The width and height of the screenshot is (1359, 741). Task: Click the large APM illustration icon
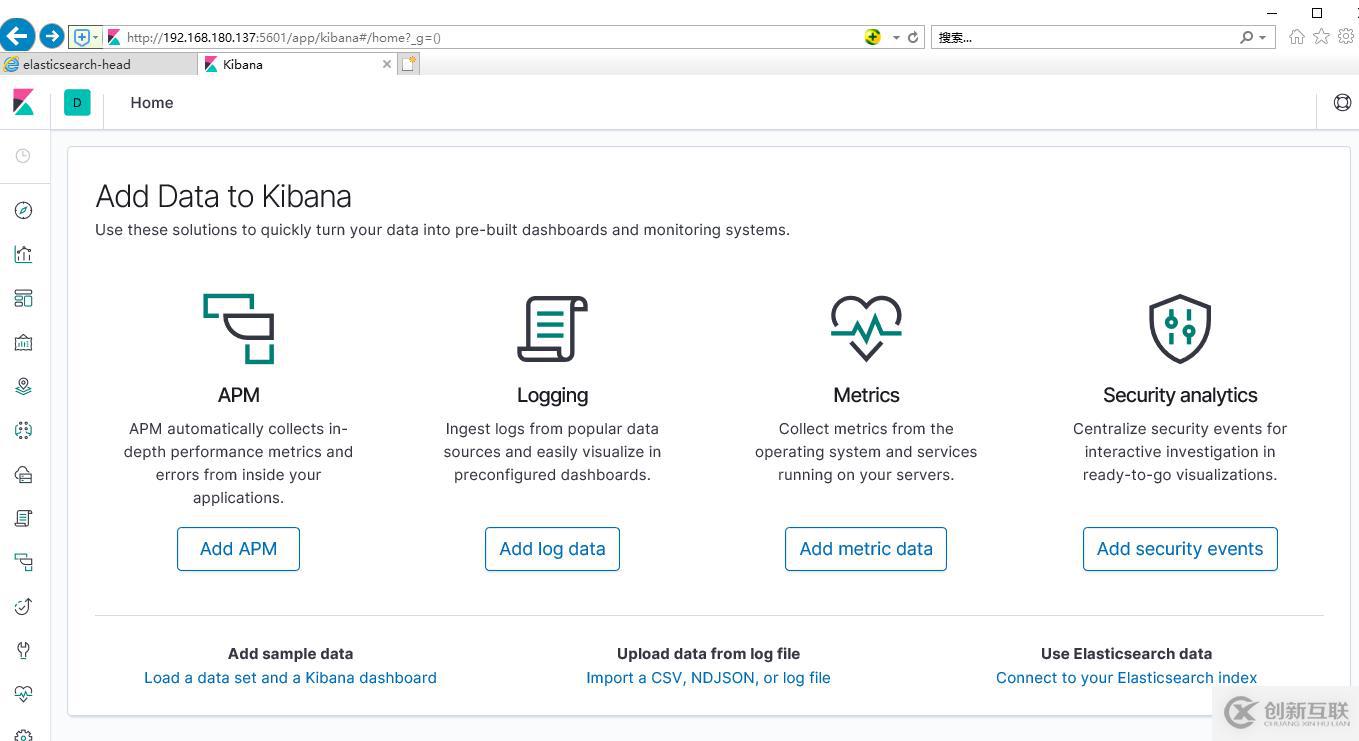click(239, 329)
